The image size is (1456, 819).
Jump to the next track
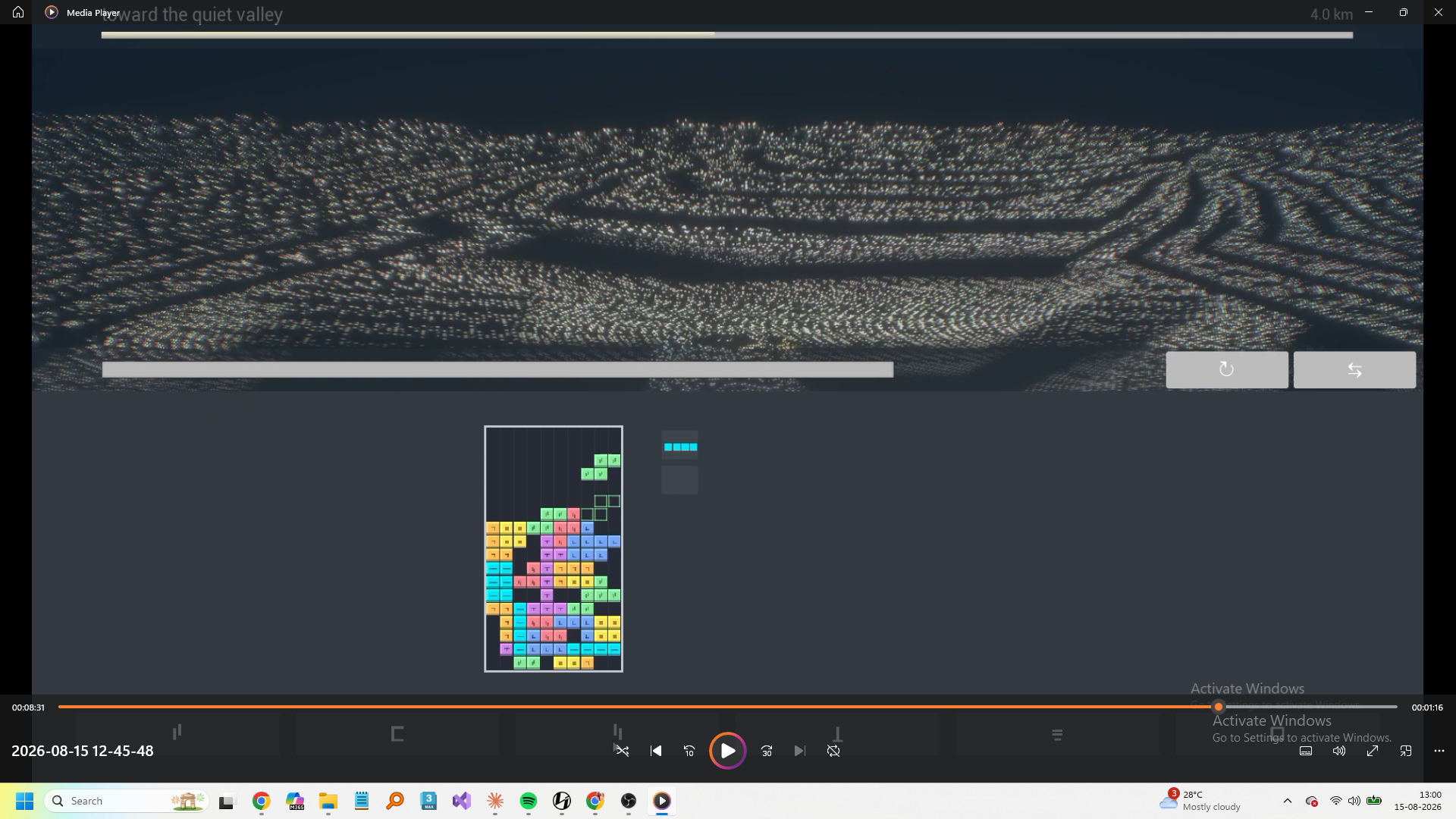800,751
